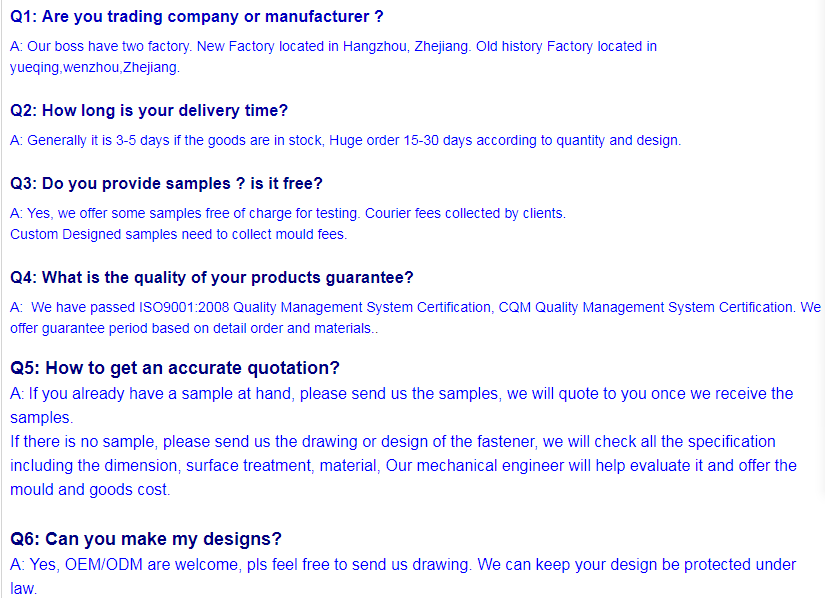Click the Q1 trading company or manufacturer heading

[197, 17]
